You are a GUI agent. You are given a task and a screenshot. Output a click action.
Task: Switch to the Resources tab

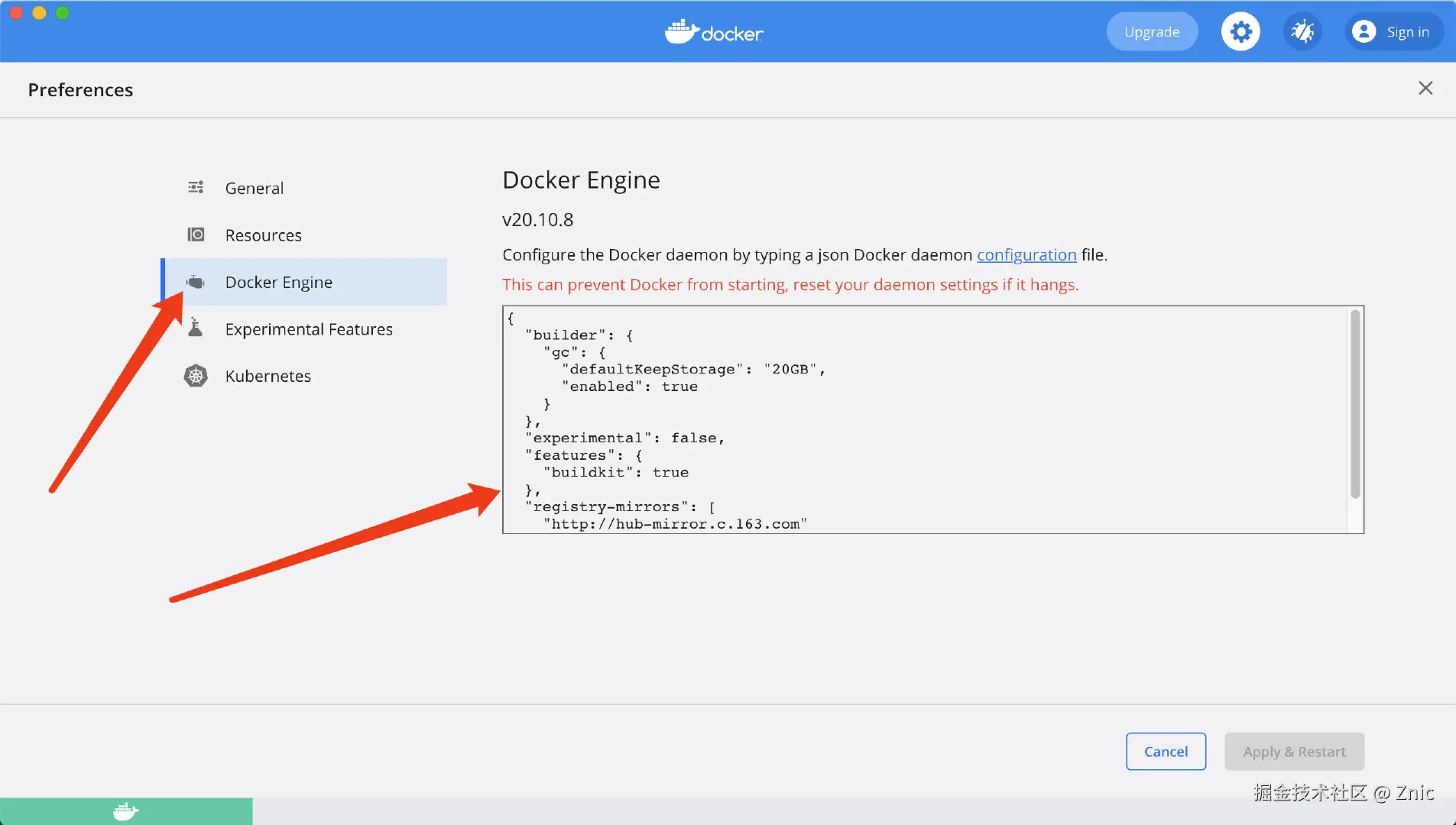pos(305,235)
